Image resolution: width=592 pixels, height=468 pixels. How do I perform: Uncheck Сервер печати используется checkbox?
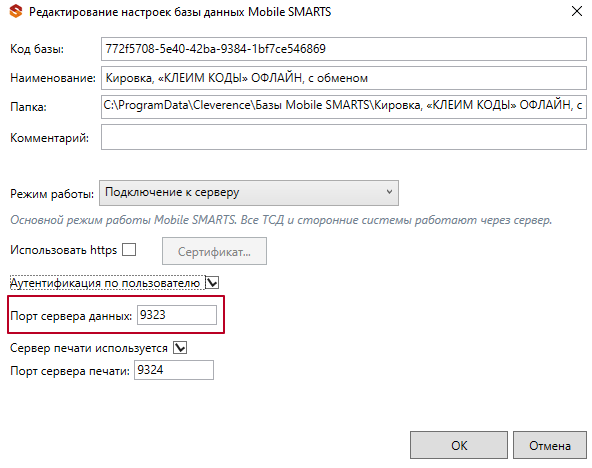[x=180, y=348]
